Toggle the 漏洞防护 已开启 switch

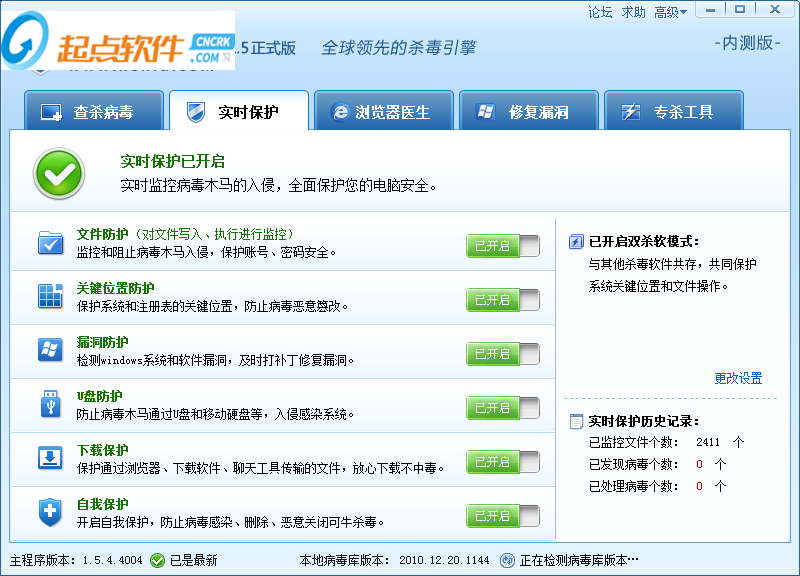pyautogui.click(x=503, y=354)
